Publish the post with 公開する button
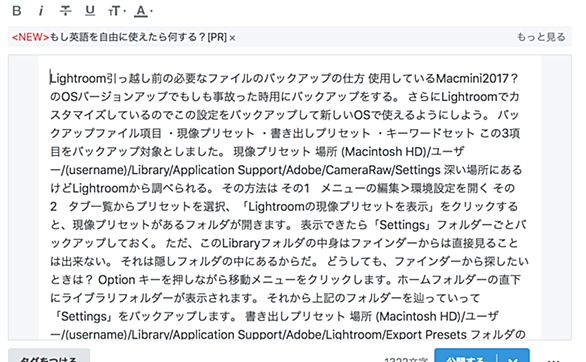The image size is (586, 362). (465, 358)
